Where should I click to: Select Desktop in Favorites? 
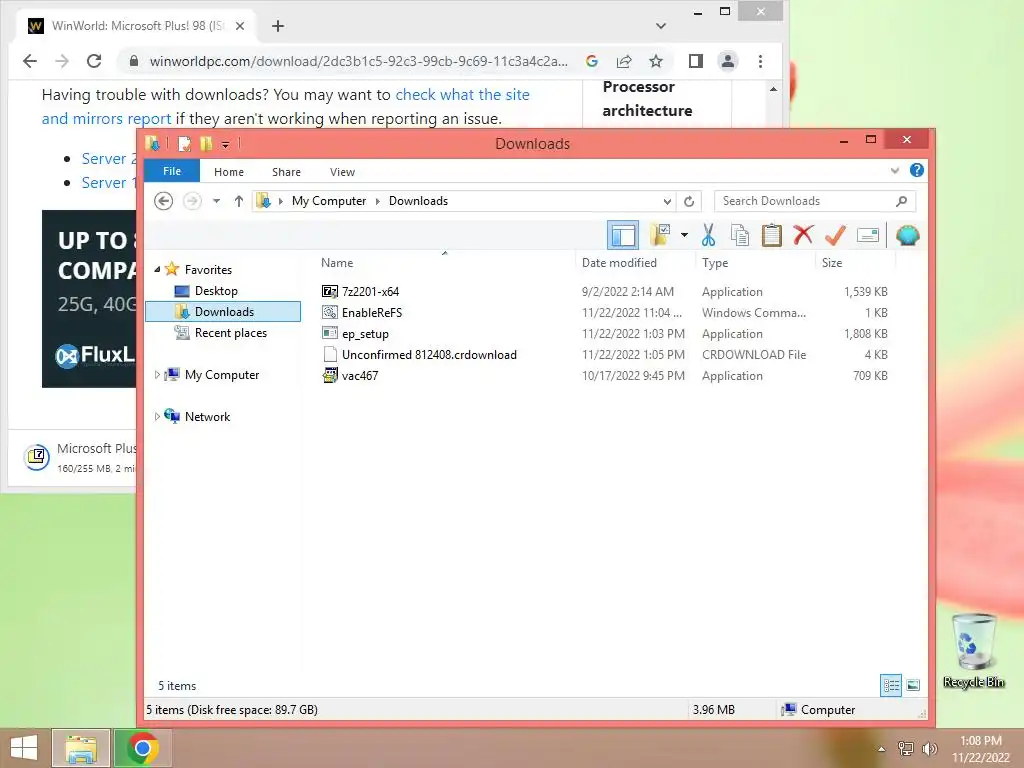point(216,291)
